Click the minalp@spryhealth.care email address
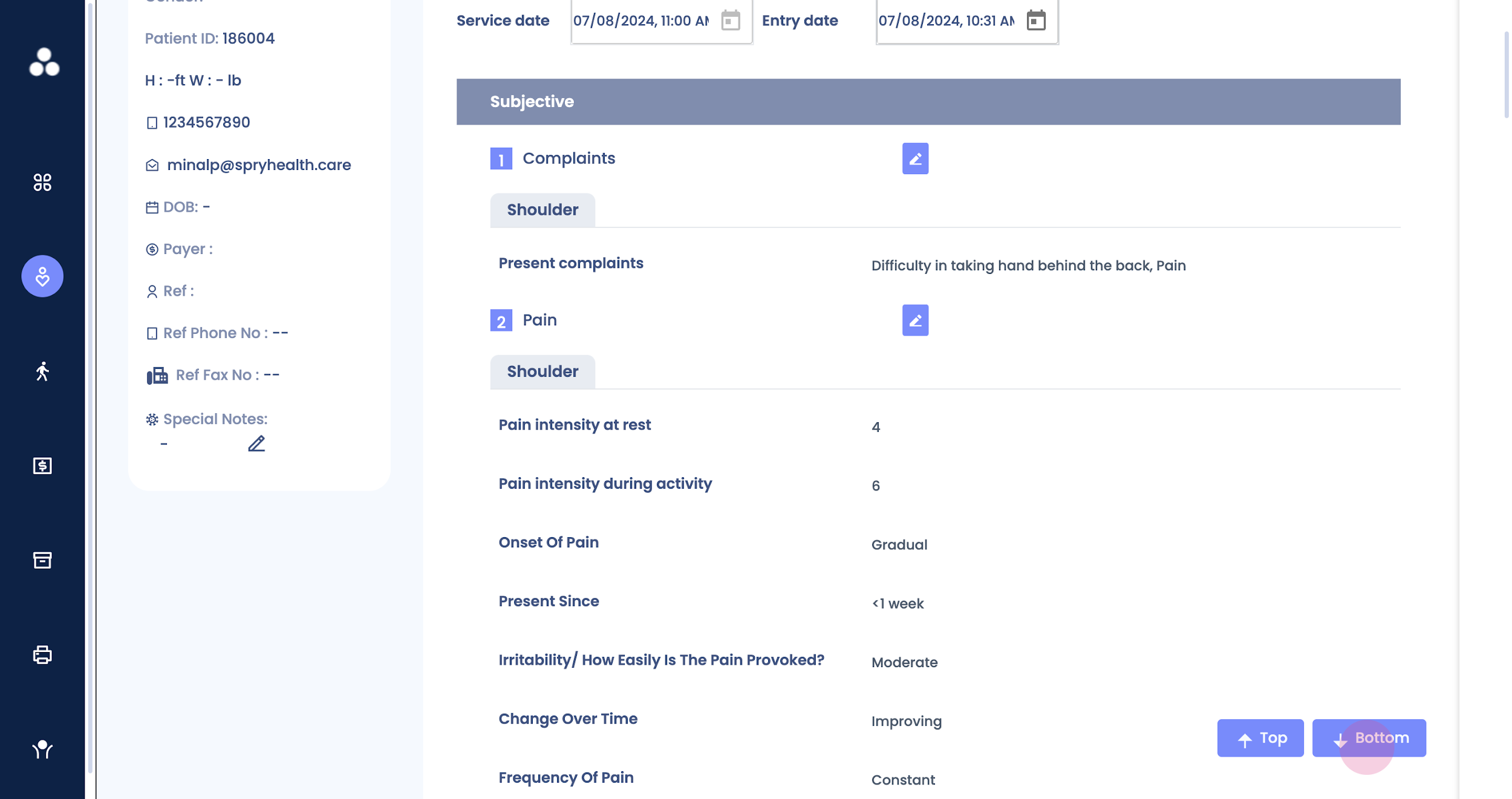Screen dimensions: 1512x799 (259, 165)
